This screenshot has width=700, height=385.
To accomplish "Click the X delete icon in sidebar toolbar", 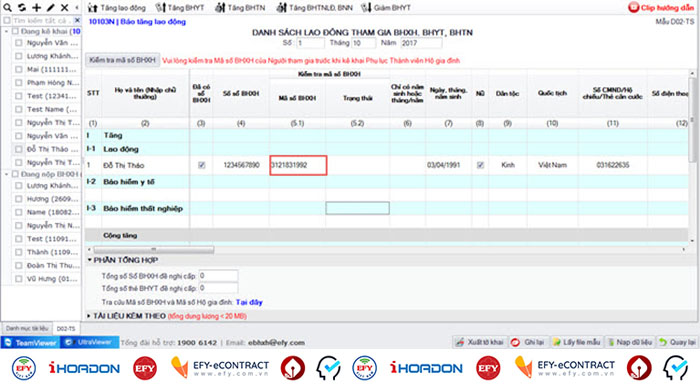I will tap(65, 8).
